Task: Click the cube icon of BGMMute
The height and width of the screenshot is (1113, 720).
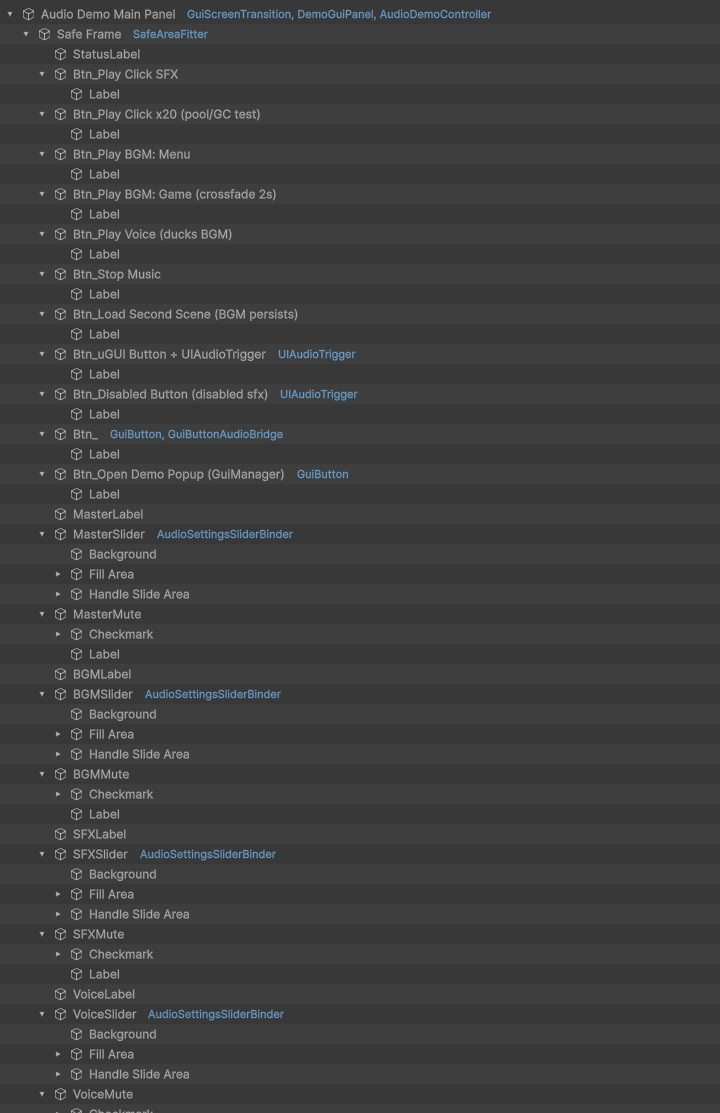Action: click(x=60, y=774)
